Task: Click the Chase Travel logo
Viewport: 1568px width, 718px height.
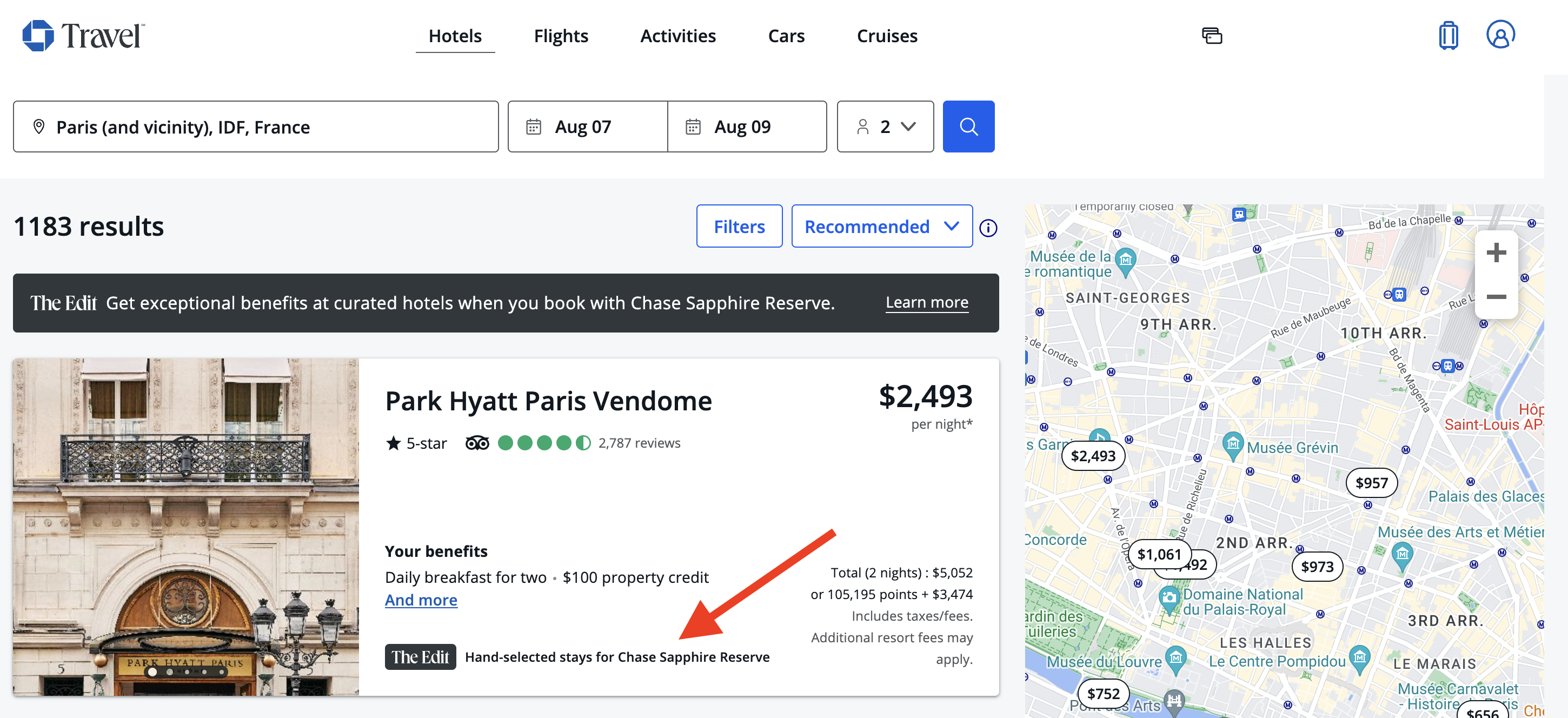Action: 83,35
